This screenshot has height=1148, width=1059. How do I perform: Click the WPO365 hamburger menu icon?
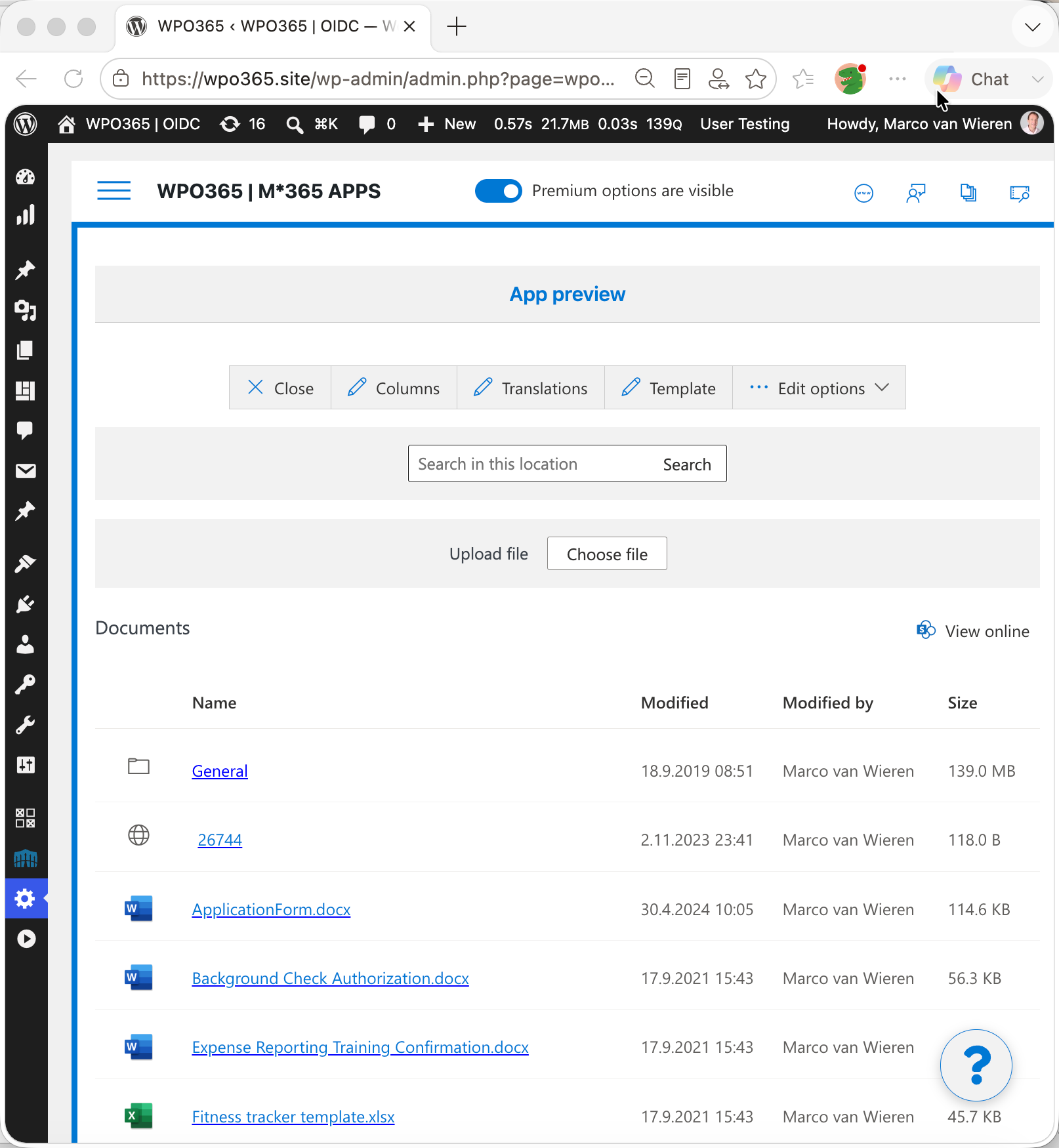(x=114, y=191)
